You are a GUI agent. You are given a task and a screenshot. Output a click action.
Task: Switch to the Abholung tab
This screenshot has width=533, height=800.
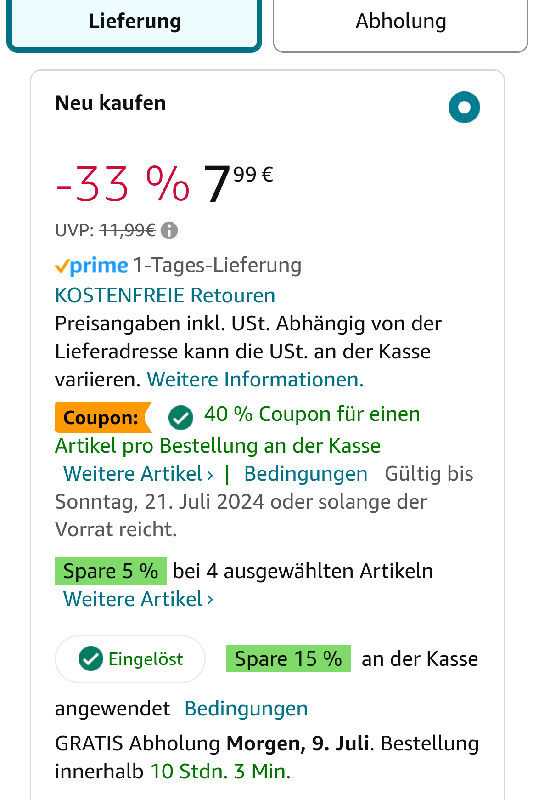(400, 23)
